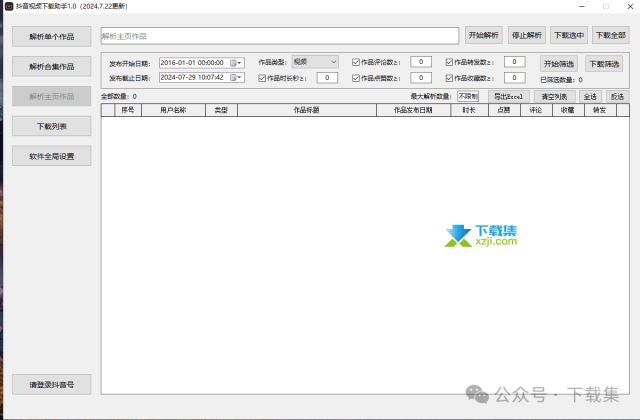Open 软件全局设置 settings

51,156
